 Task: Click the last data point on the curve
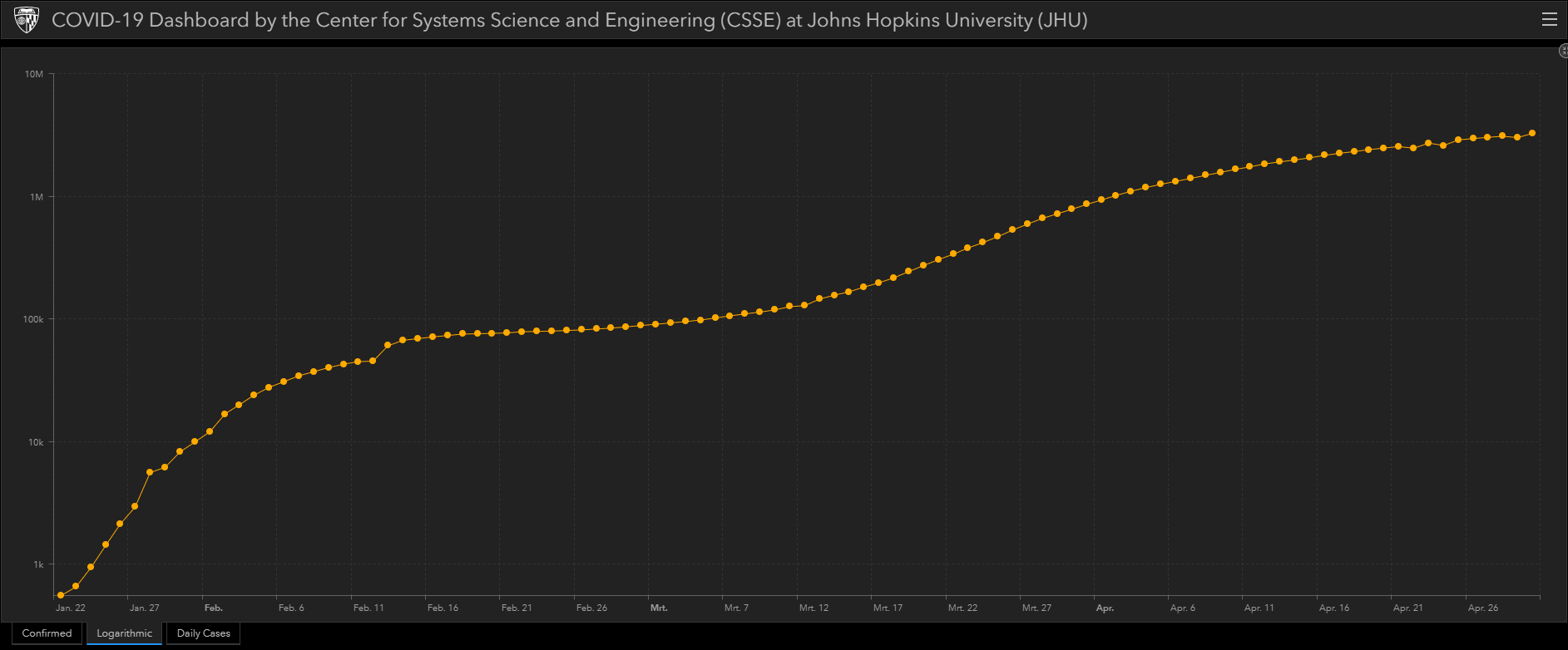click(x=1532, y=133)
